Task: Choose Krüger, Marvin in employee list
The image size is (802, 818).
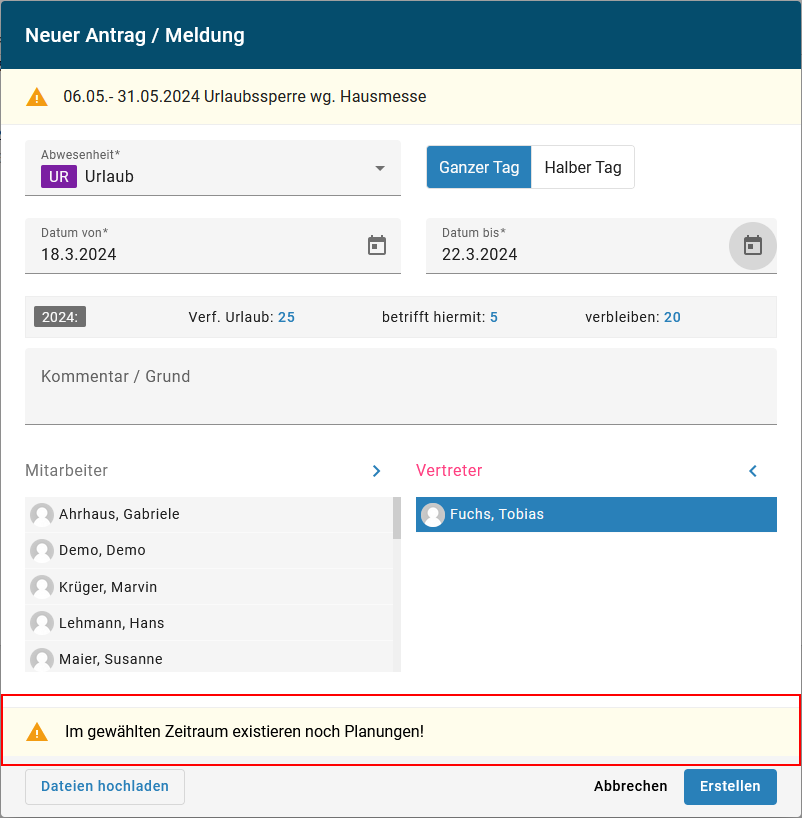Action: click(107, 587)
